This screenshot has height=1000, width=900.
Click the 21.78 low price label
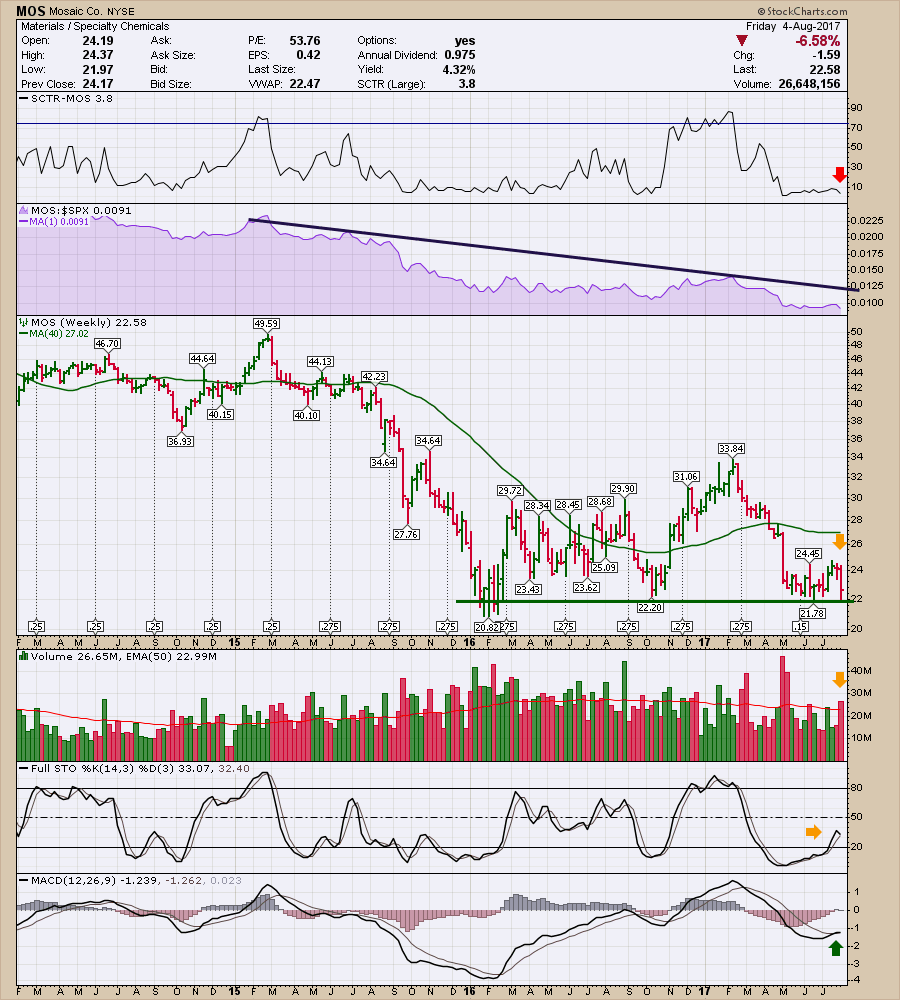point(813,613)
